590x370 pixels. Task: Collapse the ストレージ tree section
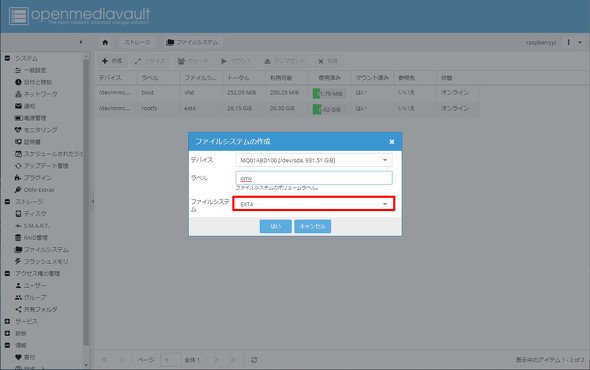click(x=8, y=202)
